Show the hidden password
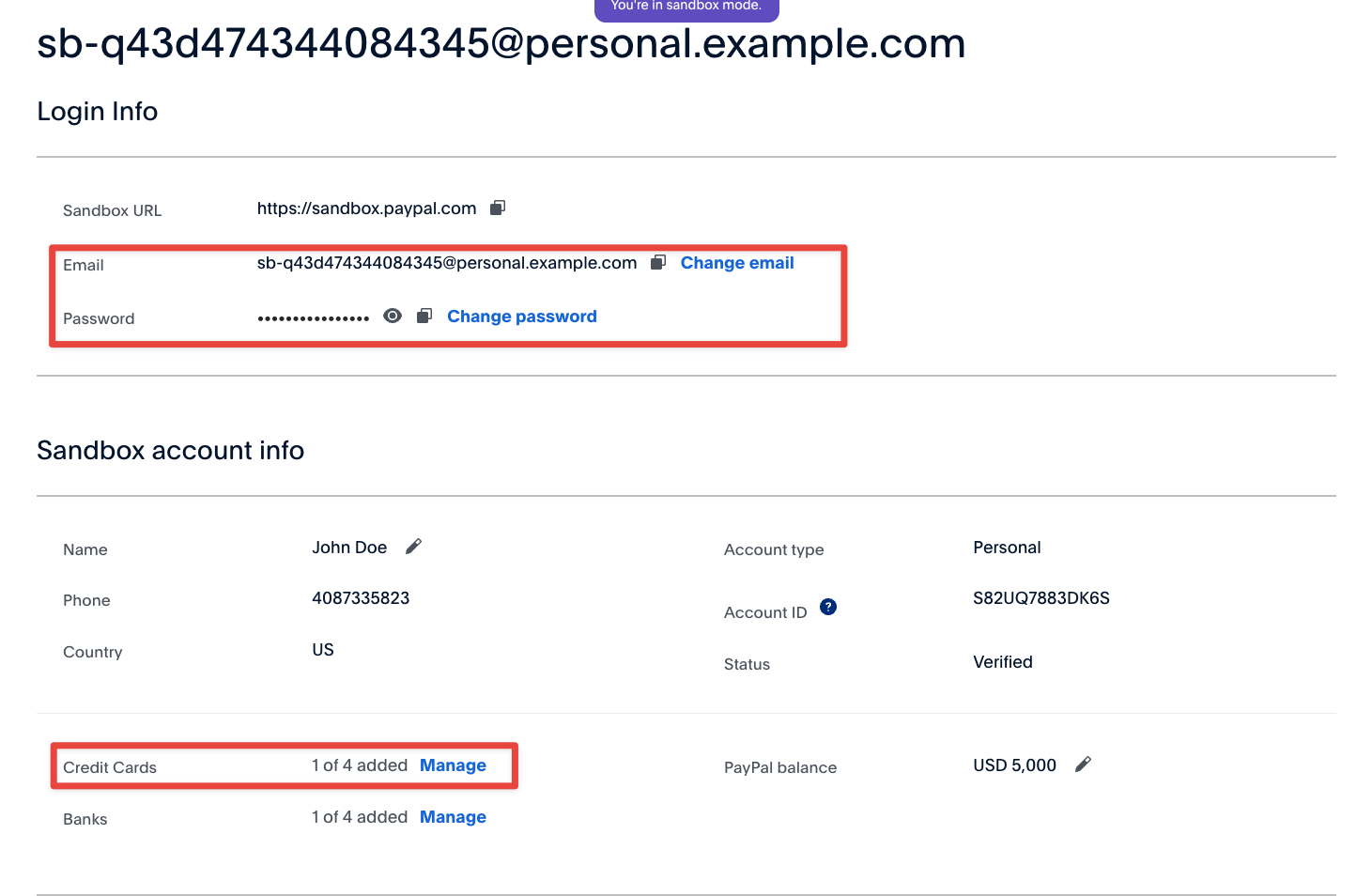Screen dimensions: 1372x896 click(393, 316)
